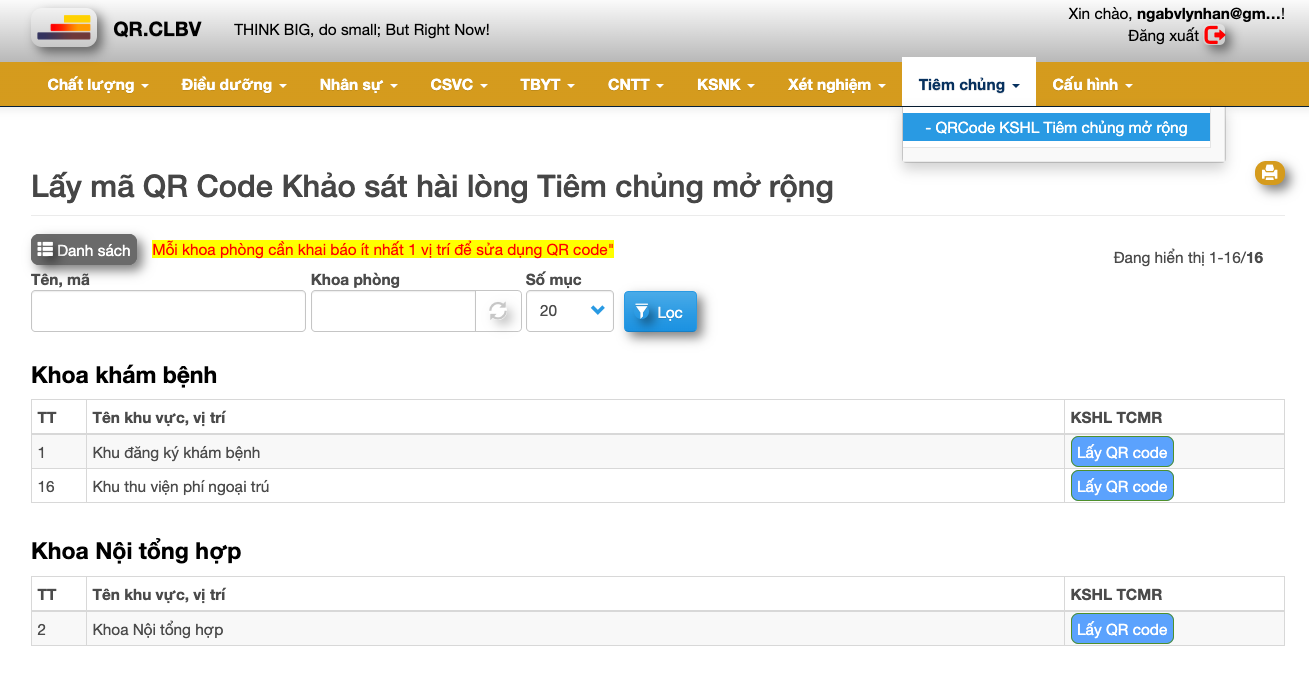Open the Xét nghiệm menu

tap(836, 85)
